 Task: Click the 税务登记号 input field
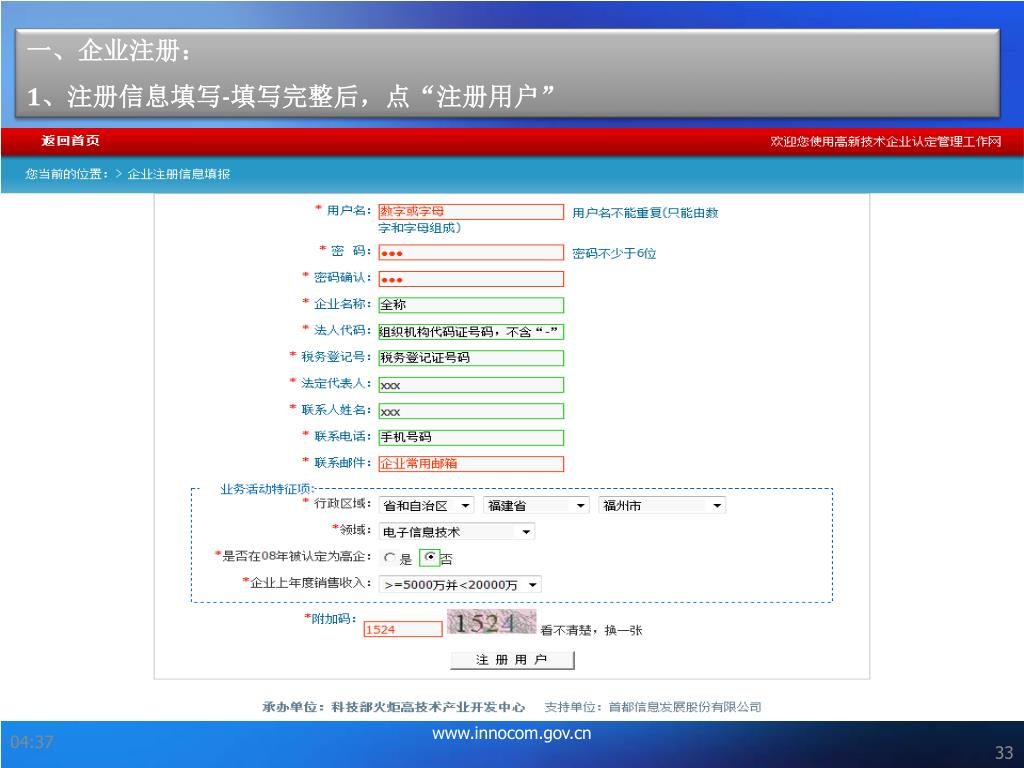[470, 357]
